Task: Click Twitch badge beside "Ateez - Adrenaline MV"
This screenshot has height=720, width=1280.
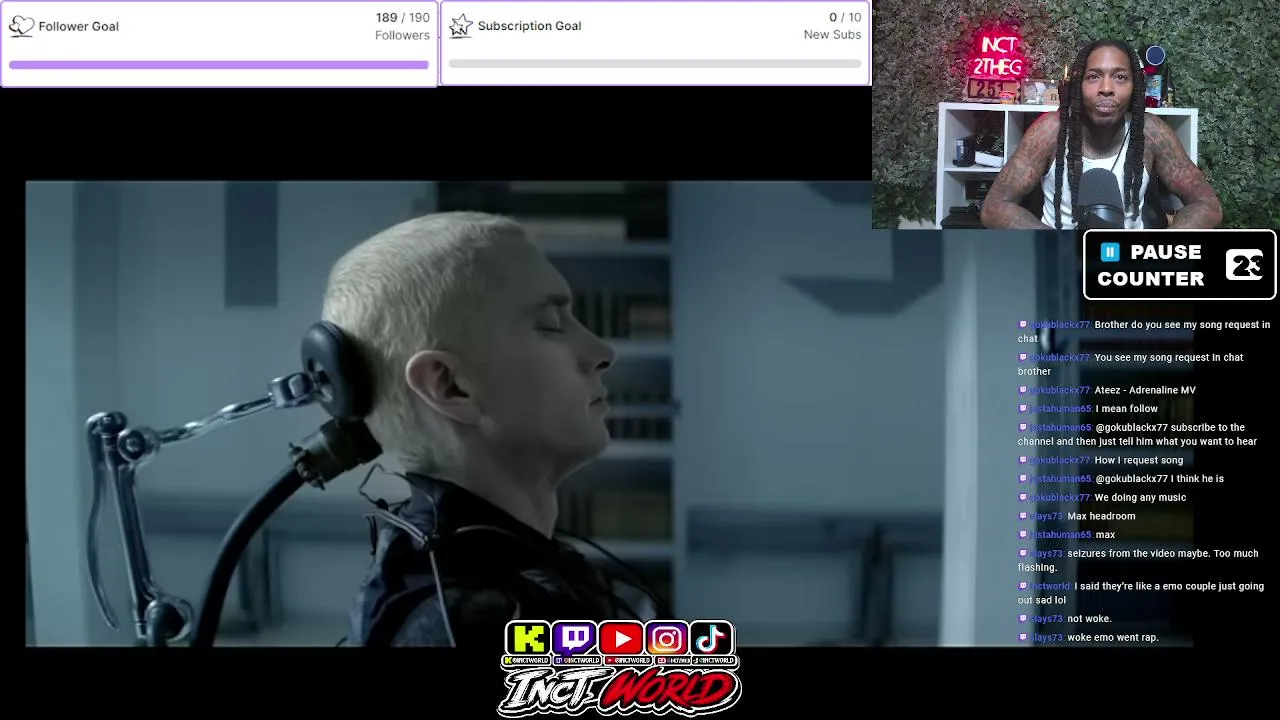Action: coord(1023,390)
